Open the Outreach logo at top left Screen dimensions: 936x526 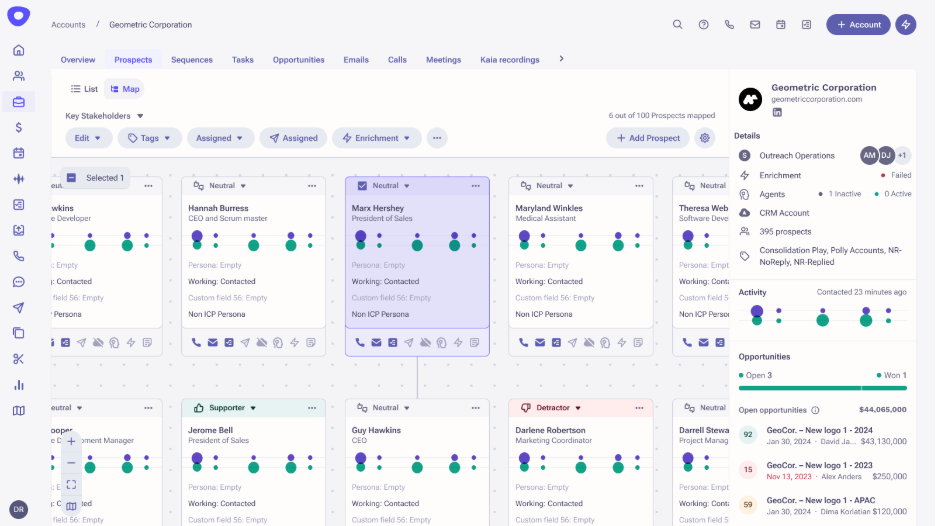[19, 16]
